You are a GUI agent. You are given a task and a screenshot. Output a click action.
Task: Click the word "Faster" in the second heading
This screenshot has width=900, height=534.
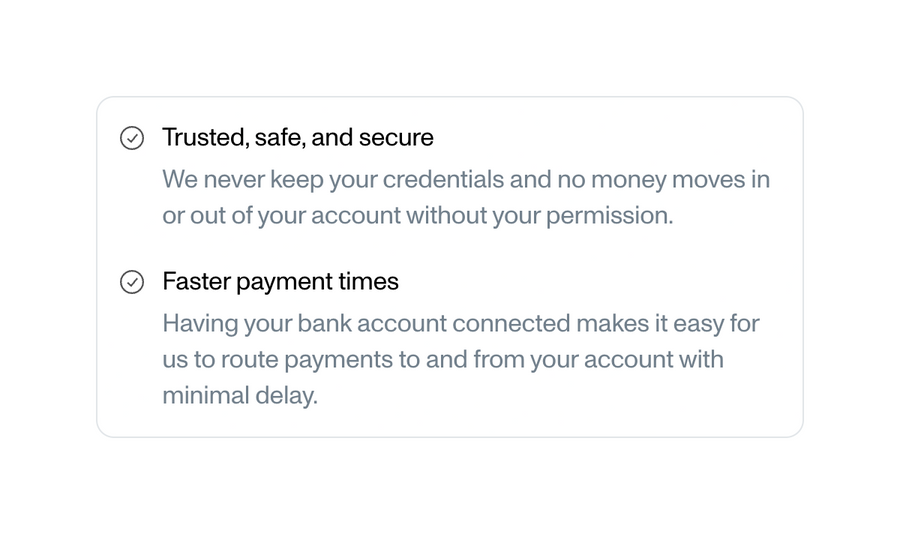coord(195,281)
